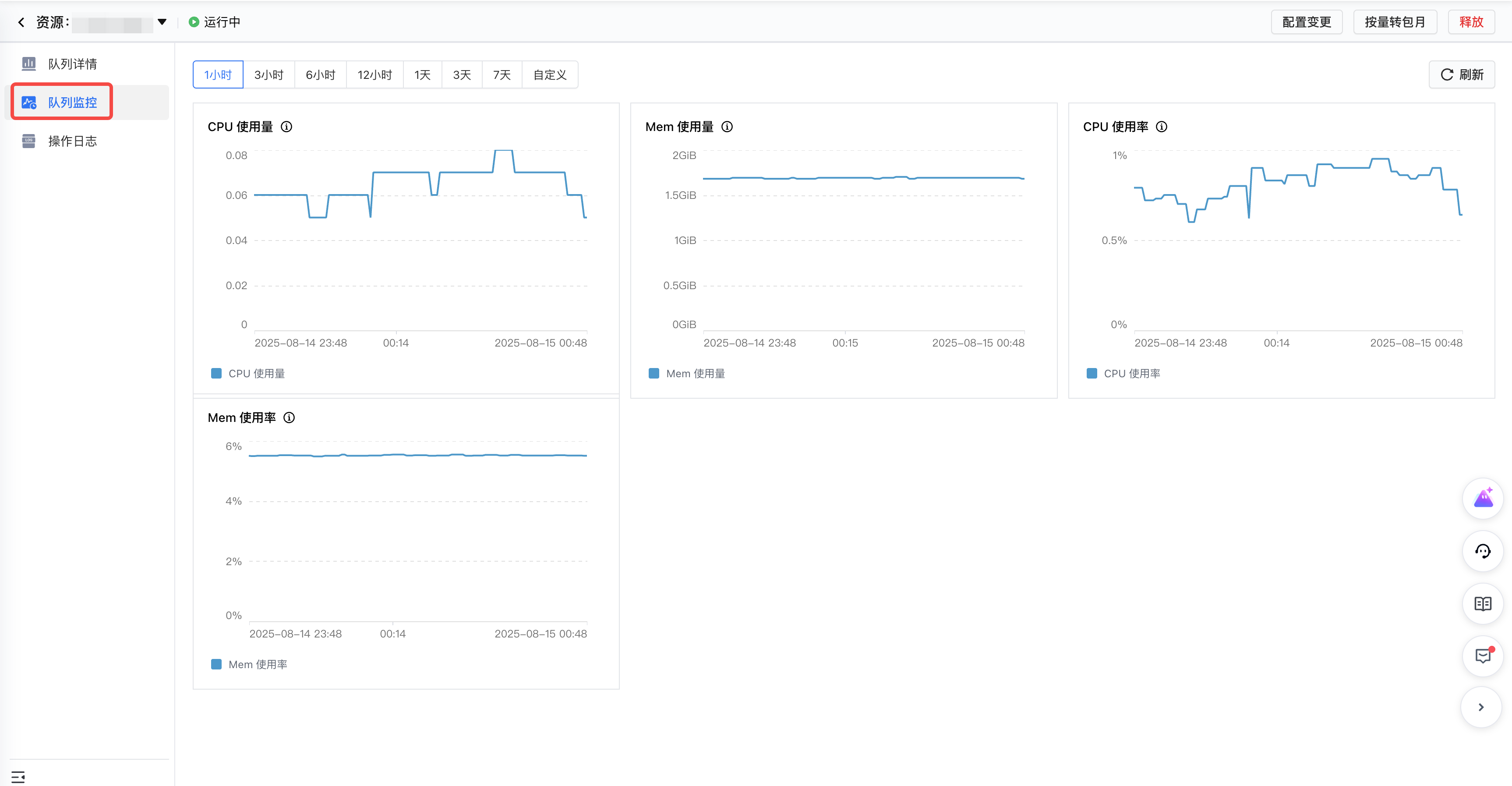The width and height of the screenshot is (1512, 786).
Task: Open the 资源 dropdown arrow
Action: [162, 22]
